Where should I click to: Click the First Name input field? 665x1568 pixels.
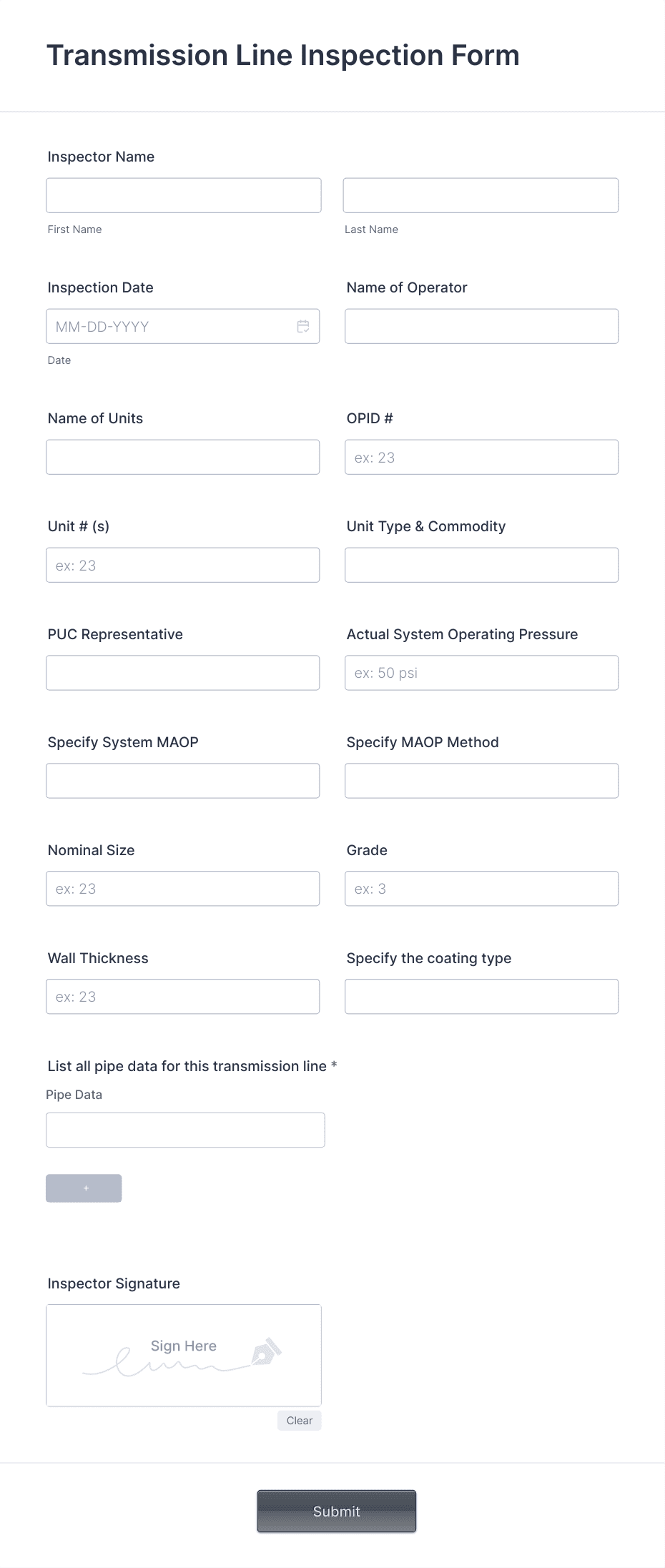(183, 194)
